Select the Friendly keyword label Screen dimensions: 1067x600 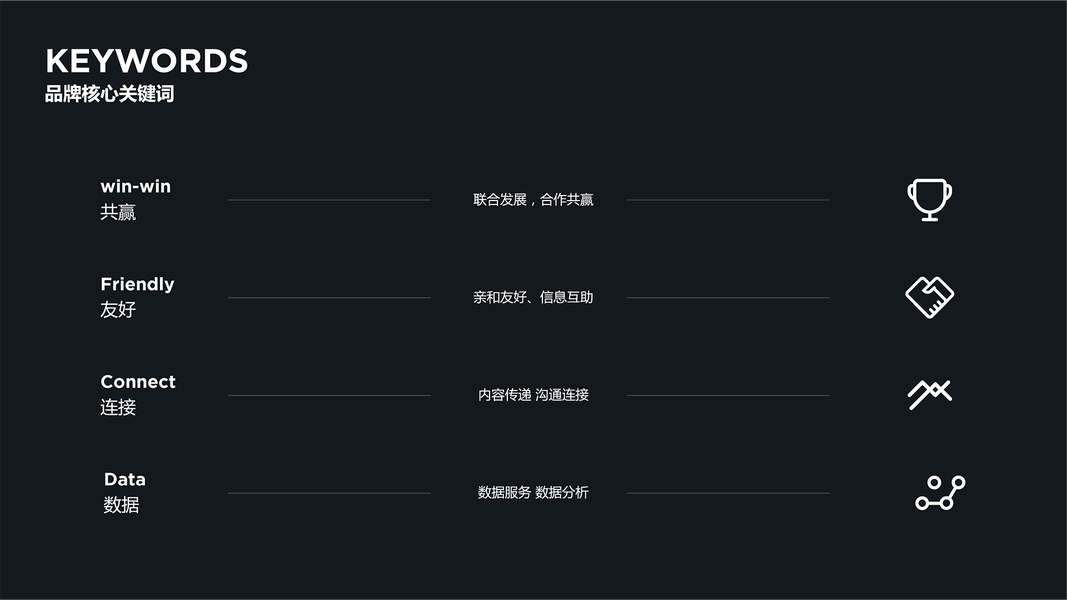pyautogui.click(x=137, y=284)
